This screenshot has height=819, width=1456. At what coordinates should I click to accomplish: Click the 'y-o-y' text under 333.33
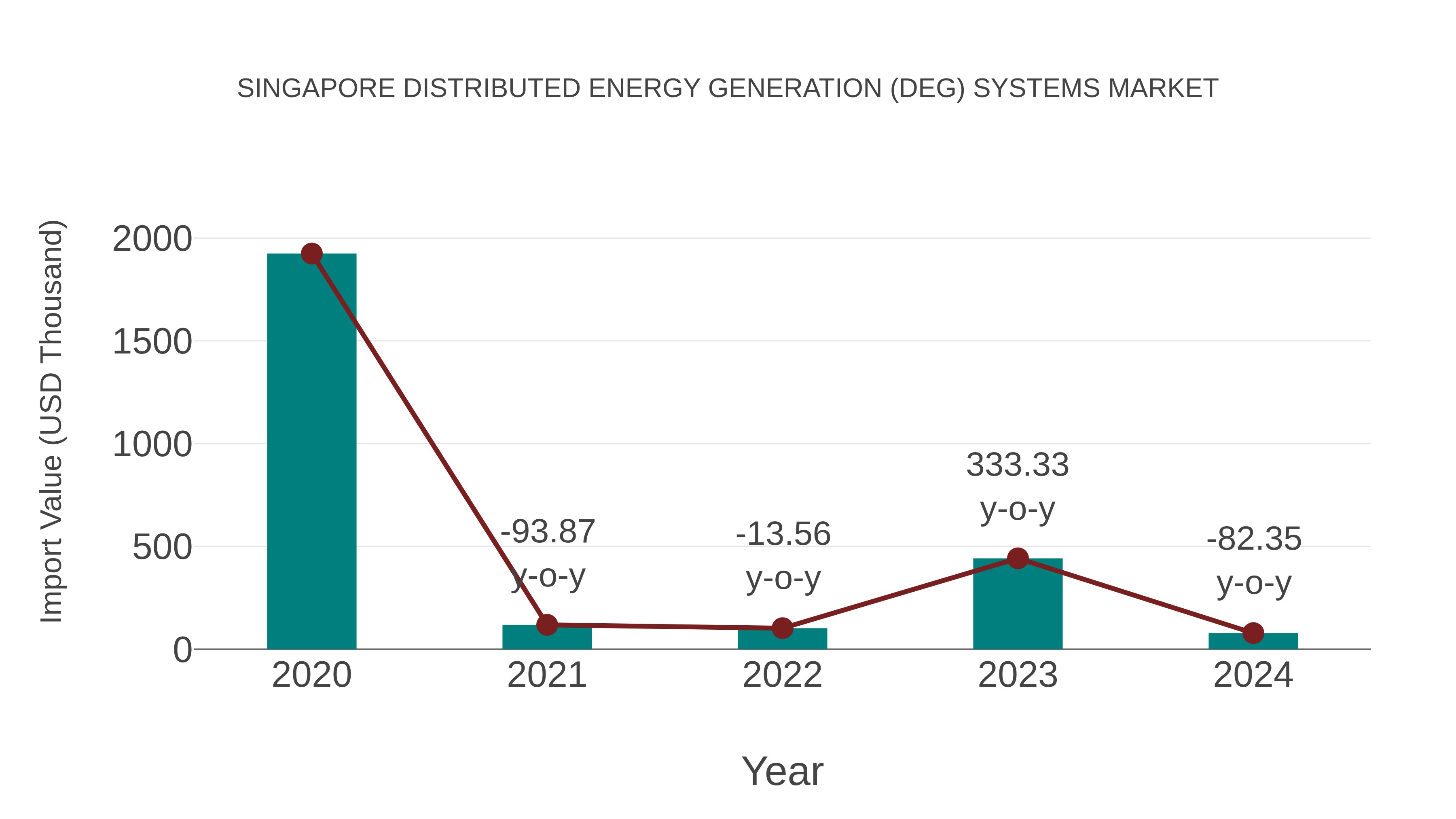coord(1018,511)
